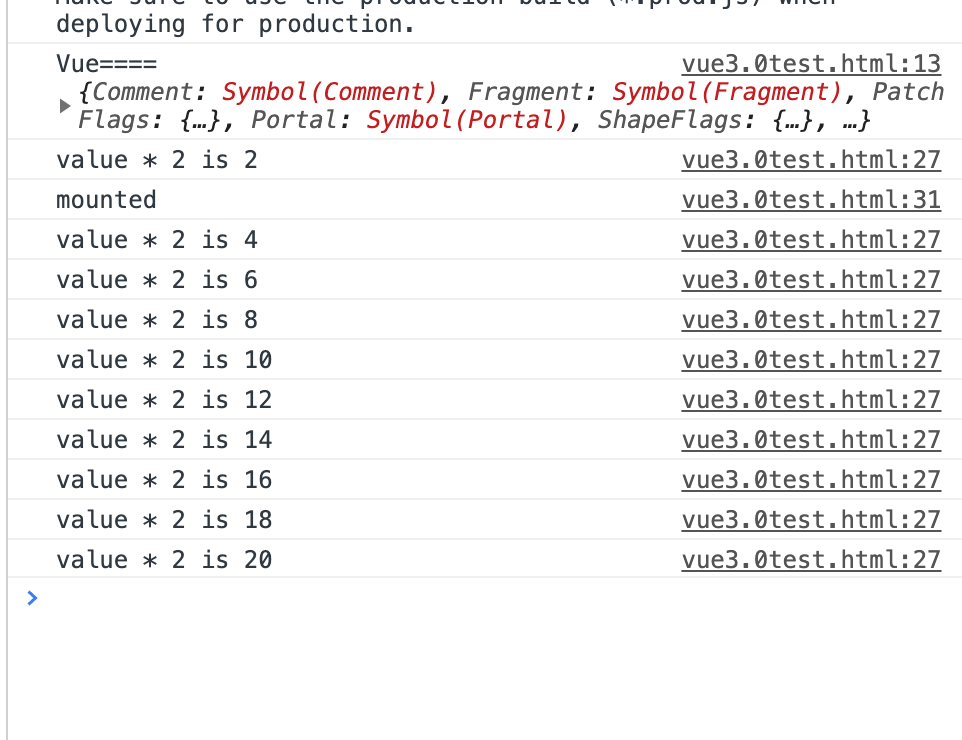Click the 'Symbol(Comment)' value in the Vue object
The height and width of the screenshot is (740, 962).
coord(329,92)
